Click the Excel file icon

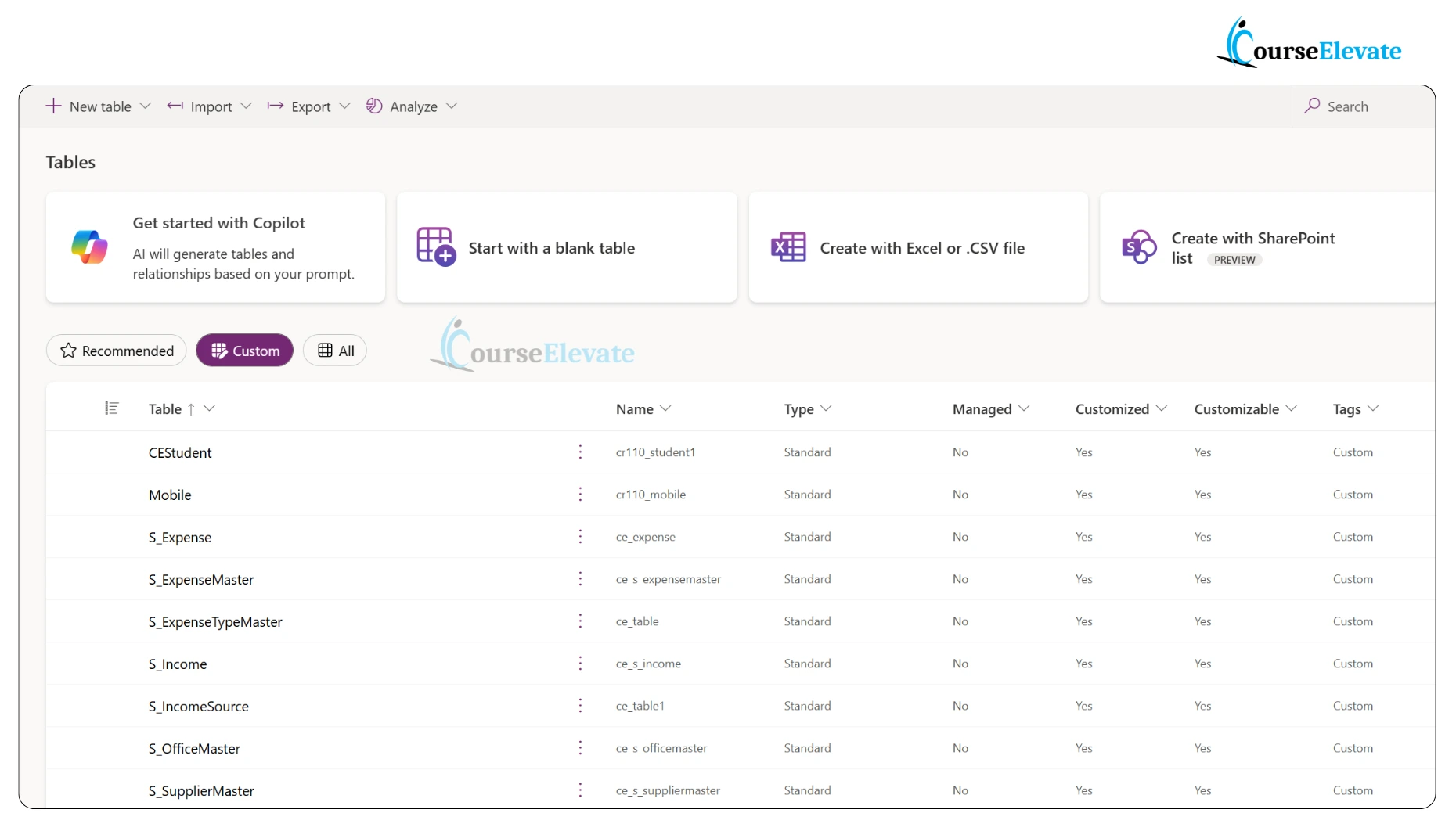pyautogui.click(x=787, y=247)
